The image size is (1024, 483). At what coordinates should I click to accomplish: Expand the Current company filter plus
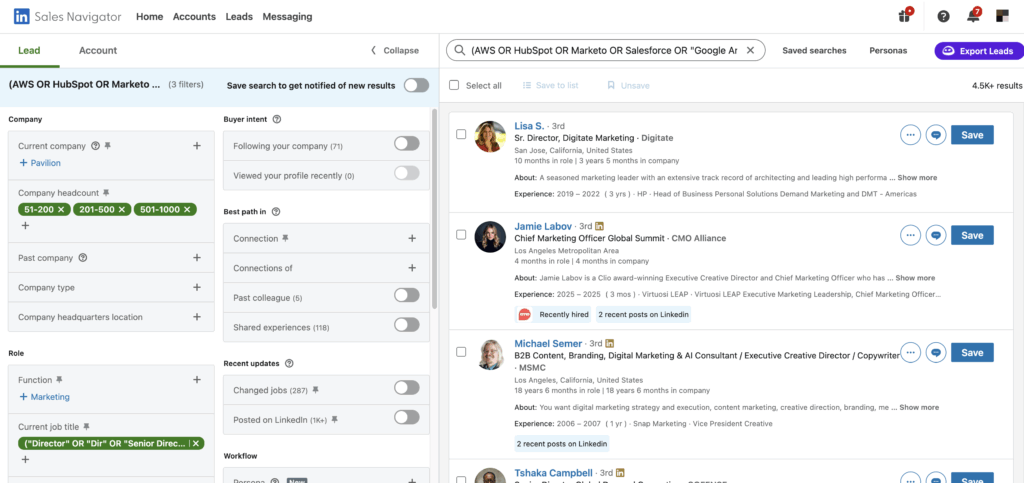pos(197,146)
